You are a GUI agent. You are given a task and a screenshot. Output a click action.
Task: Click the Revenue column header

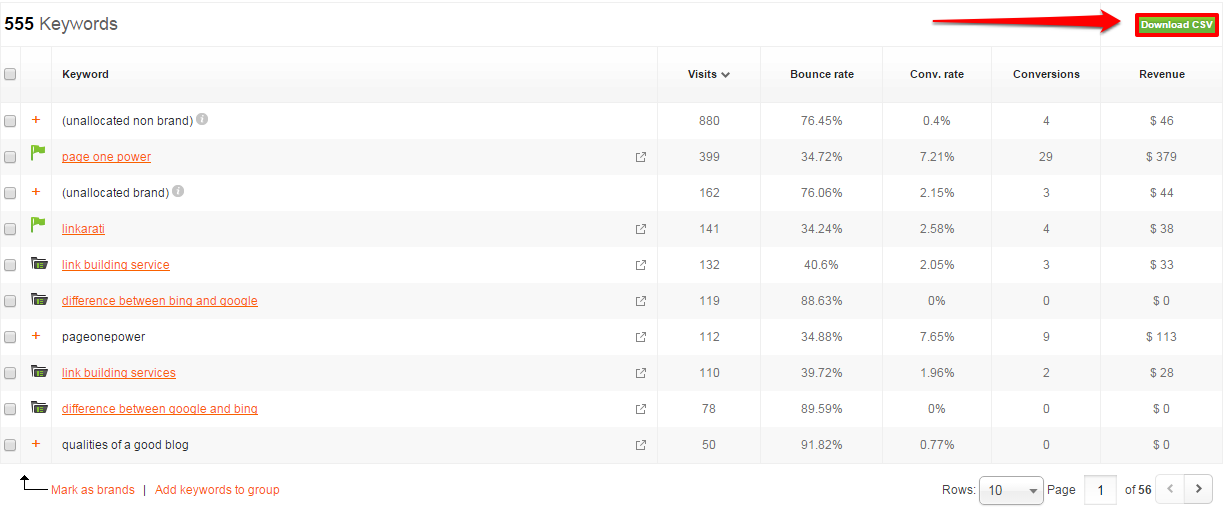tap(1161, 74)
